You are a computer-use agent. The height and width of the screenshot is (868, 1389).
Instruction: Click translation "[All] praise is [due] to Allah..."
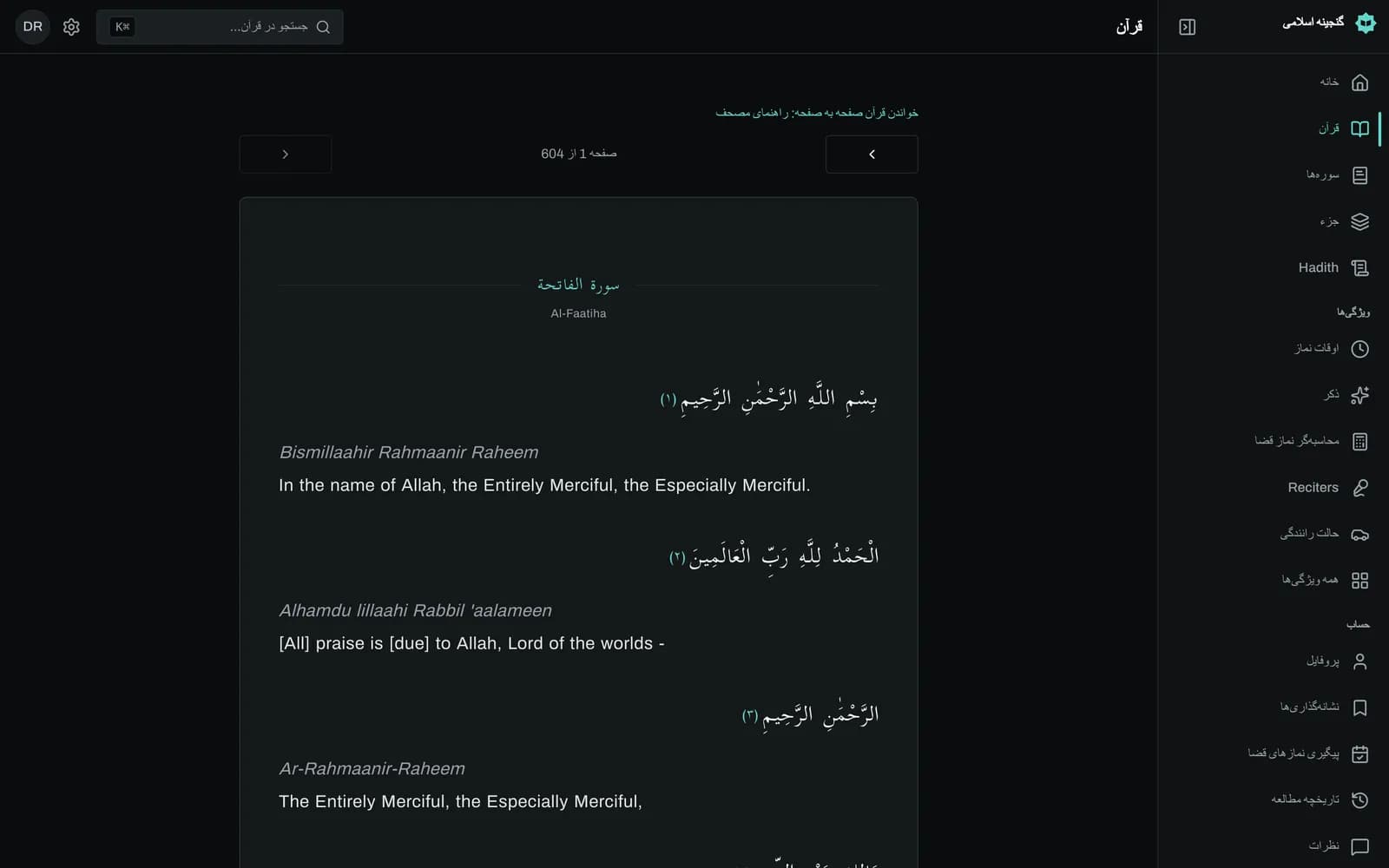[x=471, y=643]
